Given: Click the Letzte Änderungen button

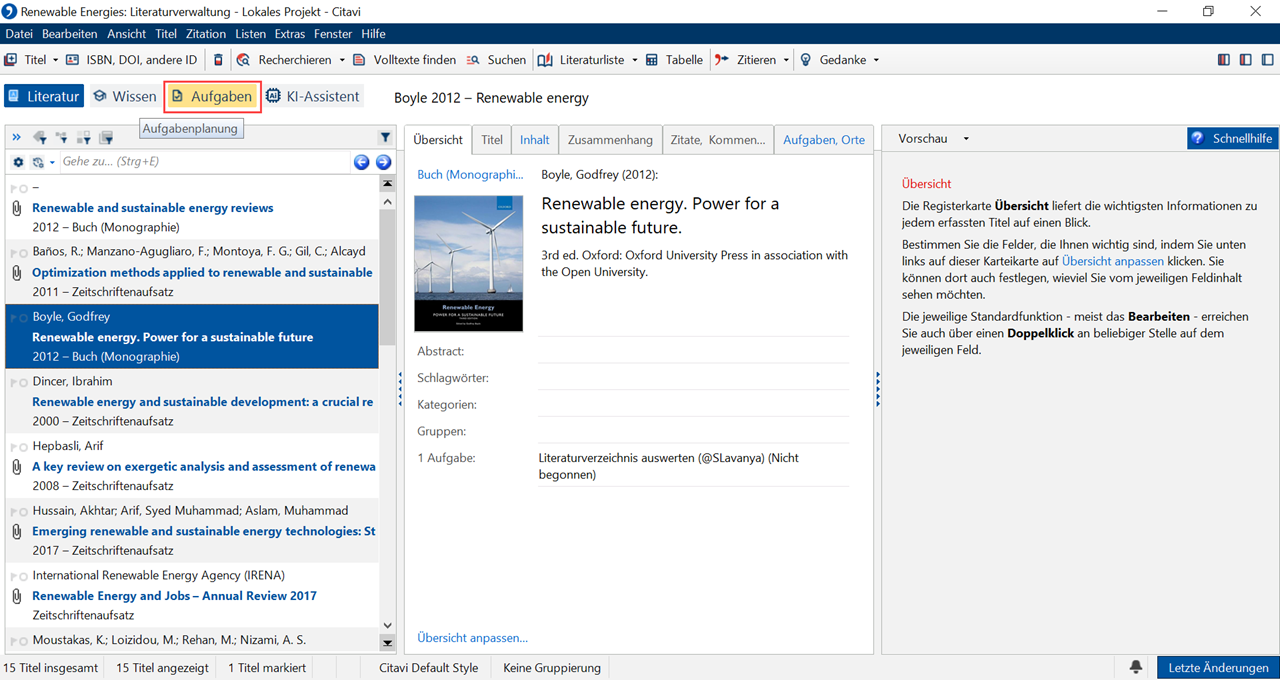Looking at the screenshot, I should coord(1217,667).
